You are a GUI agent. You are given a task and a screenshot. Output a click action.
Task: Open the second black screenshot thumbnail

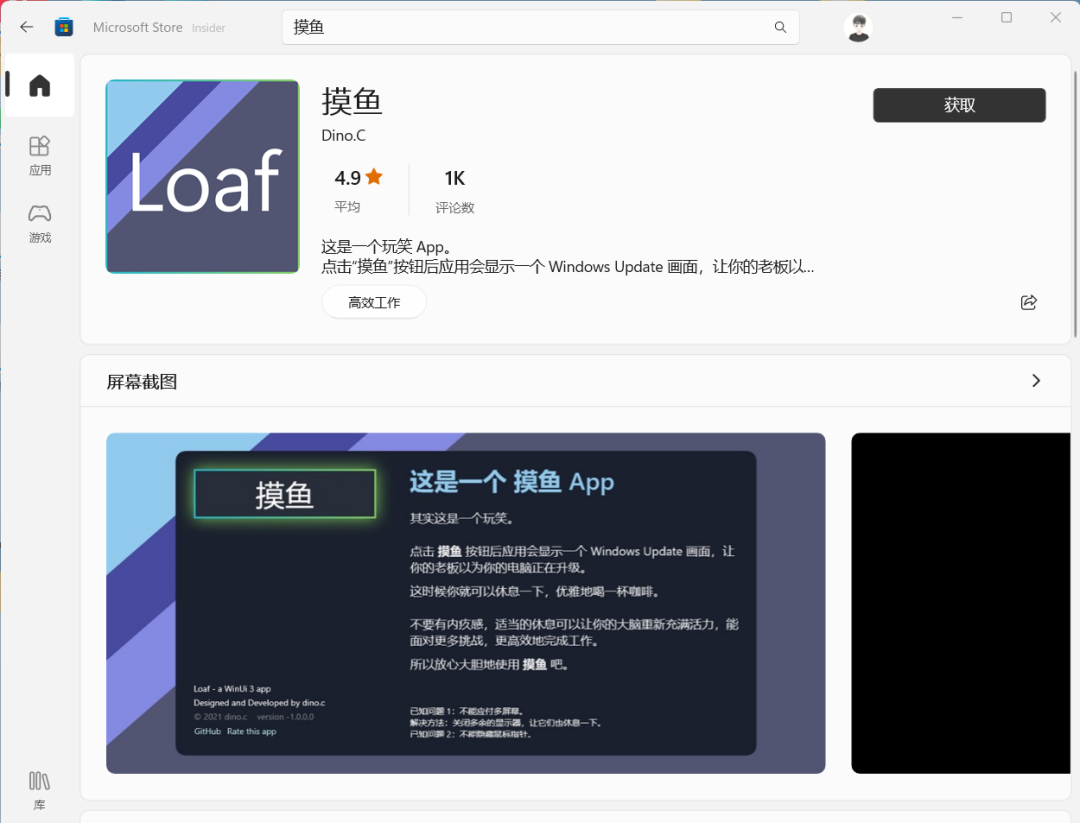(961, 603)
